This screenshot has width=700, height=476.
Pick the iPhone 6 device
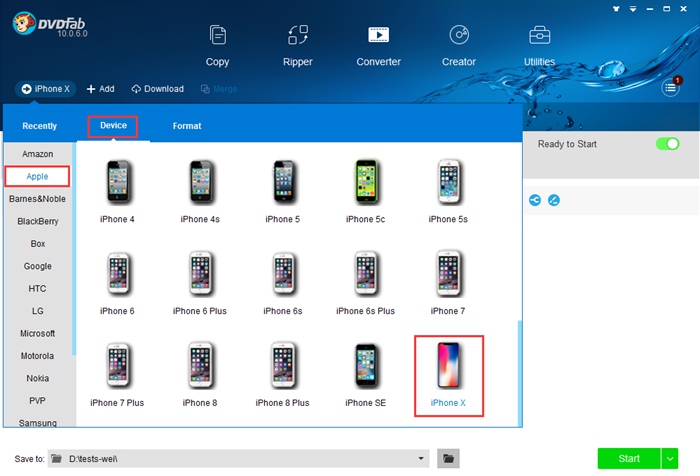[x=117, y=283]
